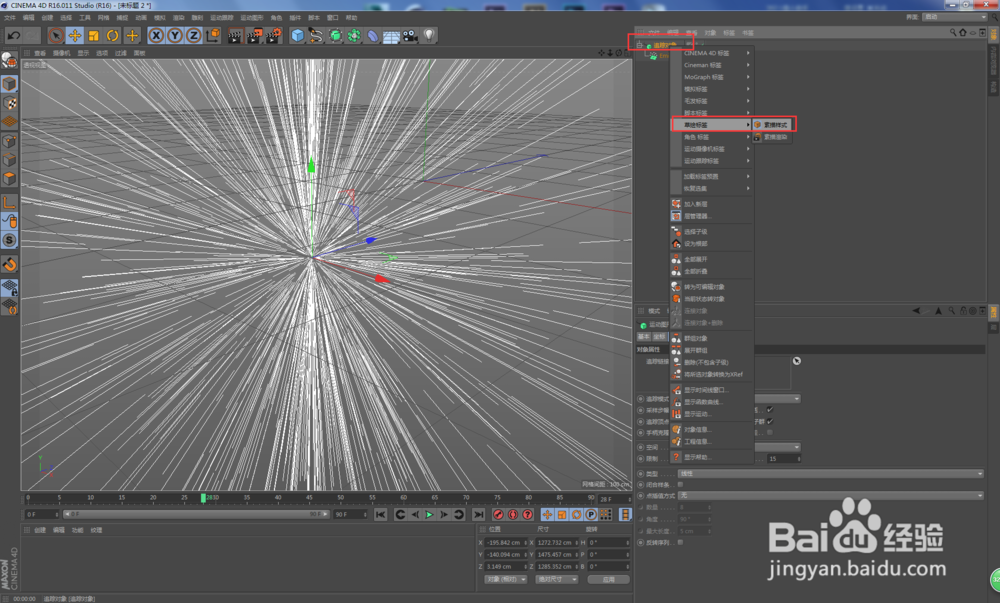Select 转为可编辑对象 in context menu
Screen dimensions: 1000x603
click(x=712, y=287)
